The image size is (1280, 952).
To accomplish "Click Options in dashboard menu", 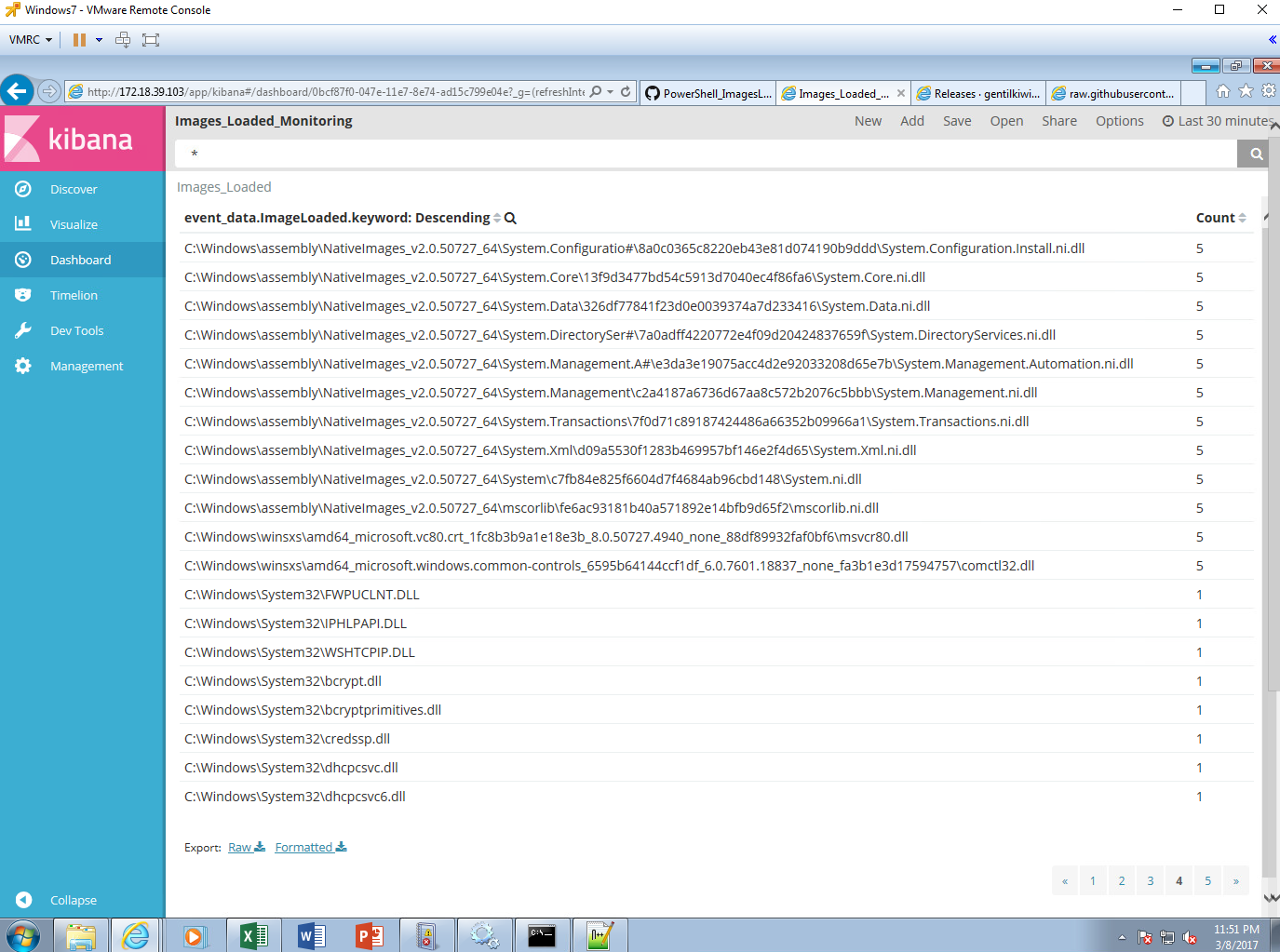I will (1120, 121).
